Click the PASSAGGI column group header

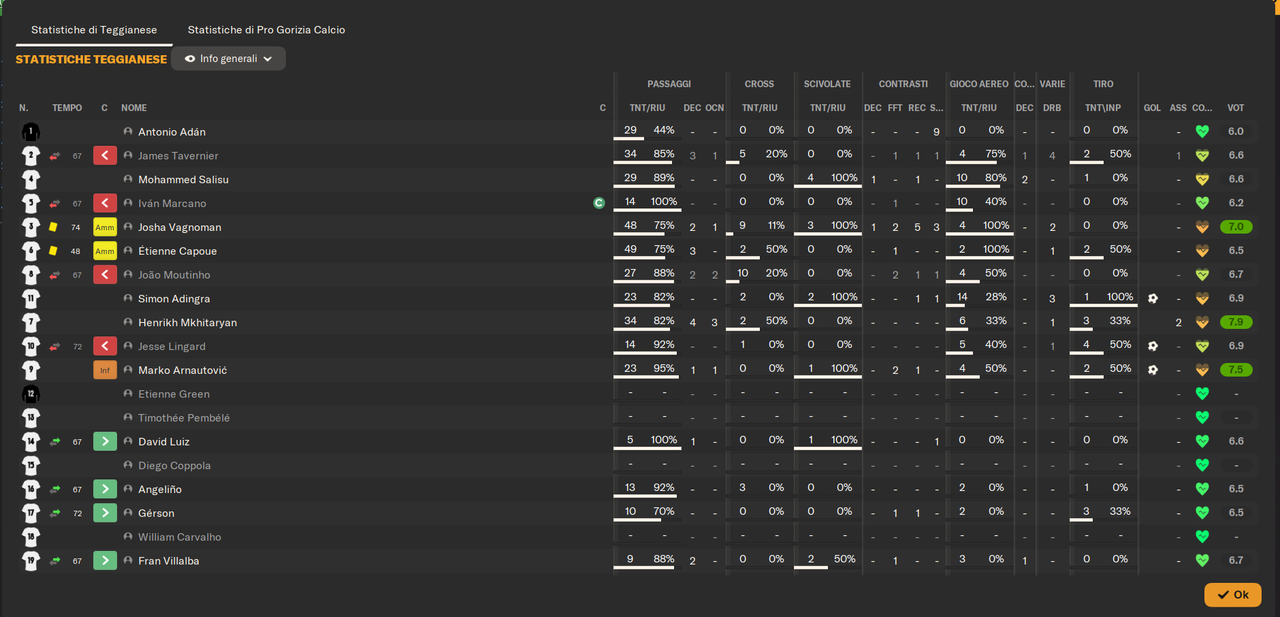click(669, 84)
